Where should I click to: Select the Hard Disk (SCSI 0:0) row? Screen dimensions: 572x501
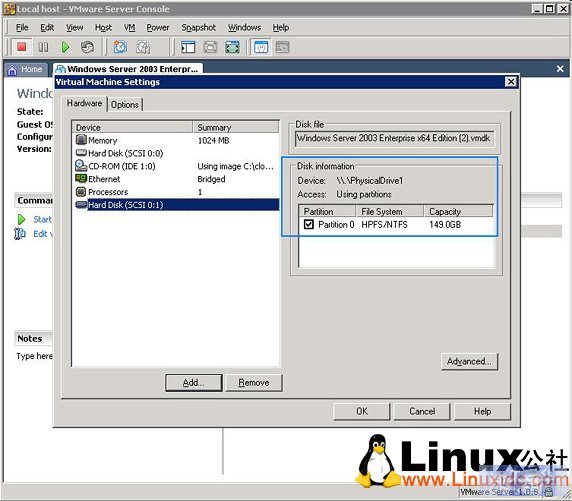tap(176, 153)
